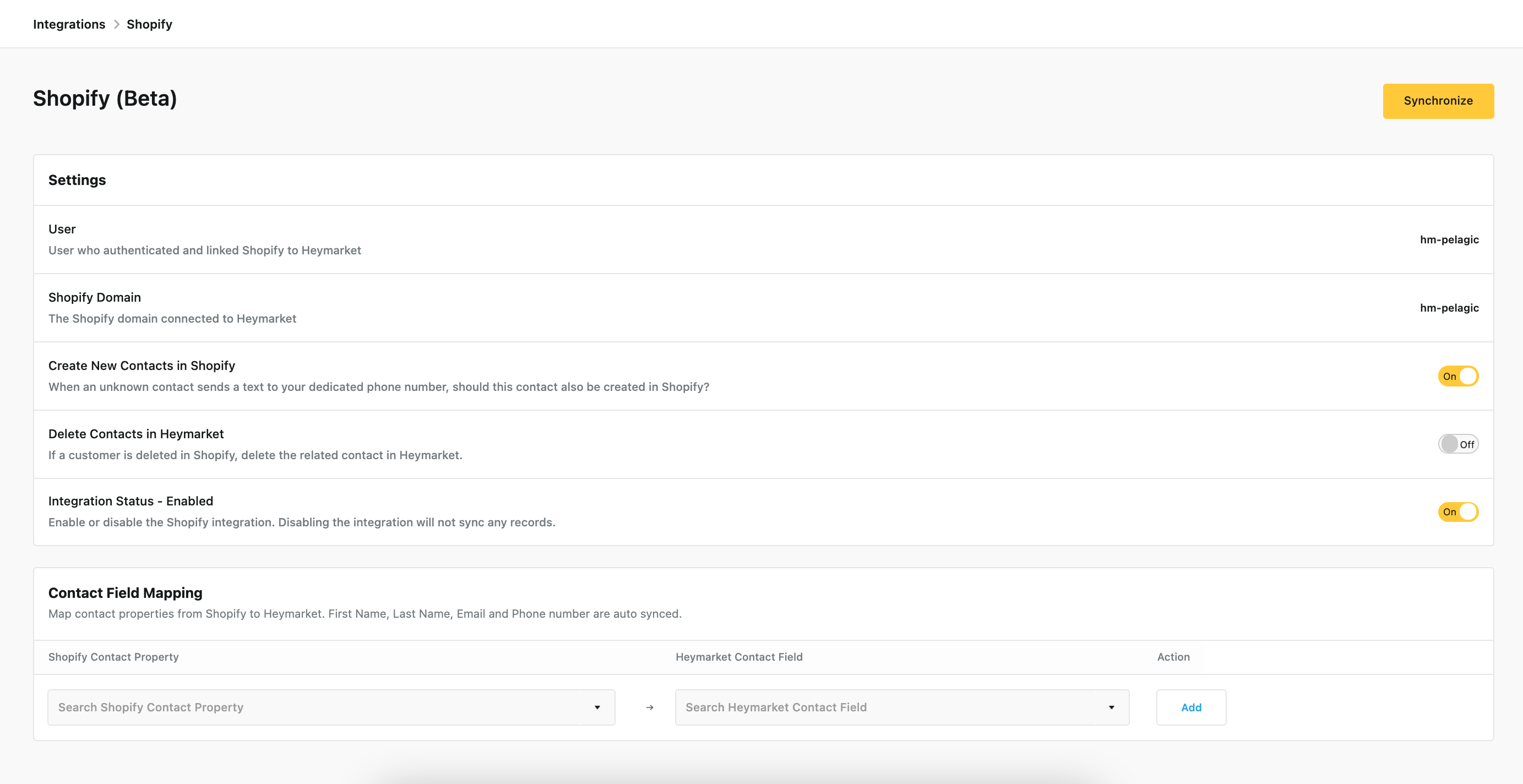Click the caret on the Heymarket Contact Field selector
This screenshot has height=784, width=1523.
1112,707
